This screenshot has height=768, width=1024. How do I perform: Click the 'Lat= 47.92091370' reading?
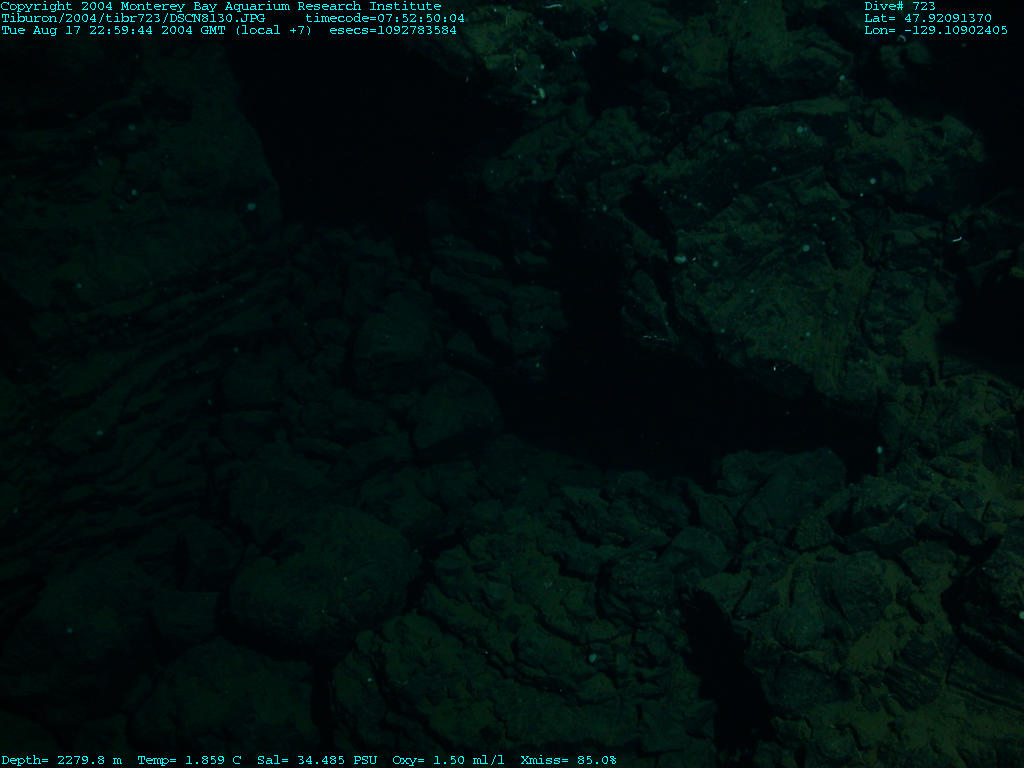coord(928,18)
